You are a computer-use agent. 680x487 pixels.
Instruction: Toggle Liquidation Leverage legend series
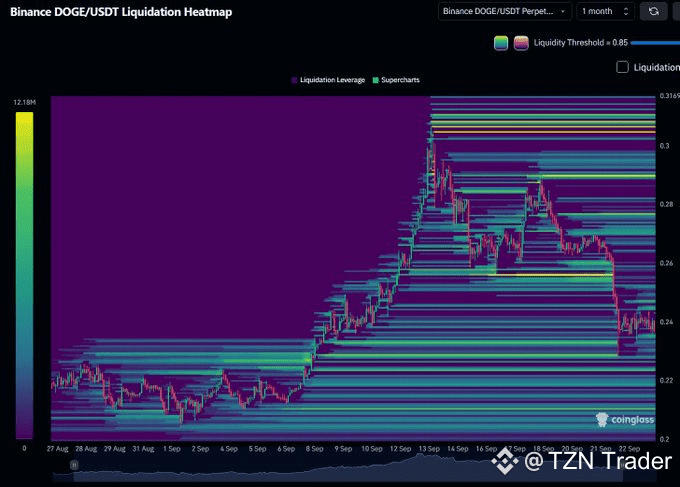[331, 79]
